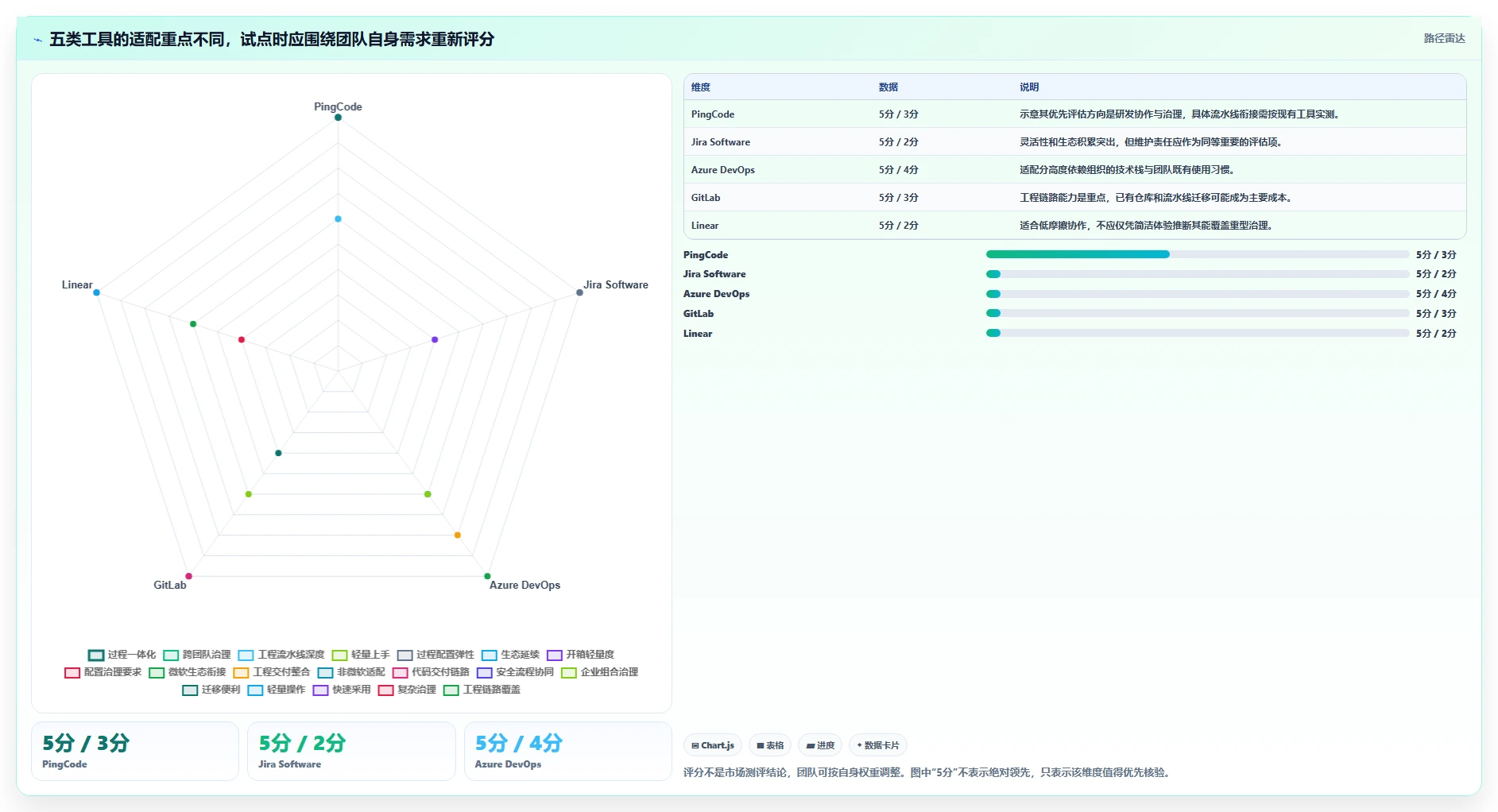Toggle the 微软生态衔接 legend item
This screenshot has height=812, width=1498.
[x=188, y=672]
